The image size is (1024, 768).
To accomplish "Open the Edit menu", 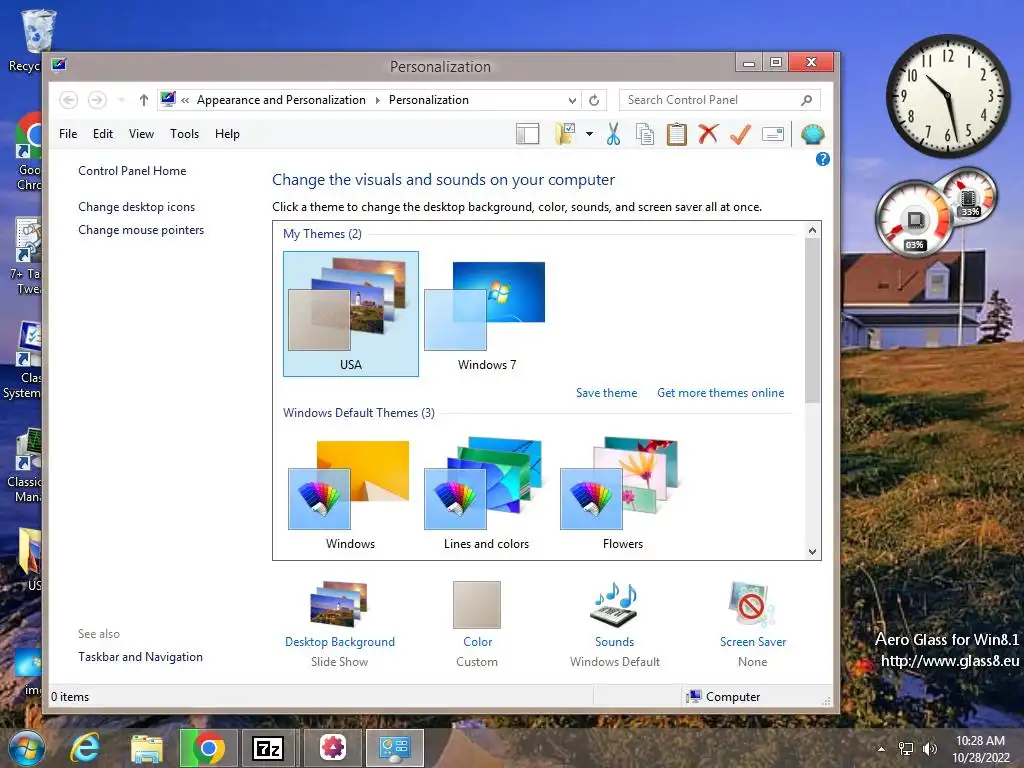I will point(103,134).
